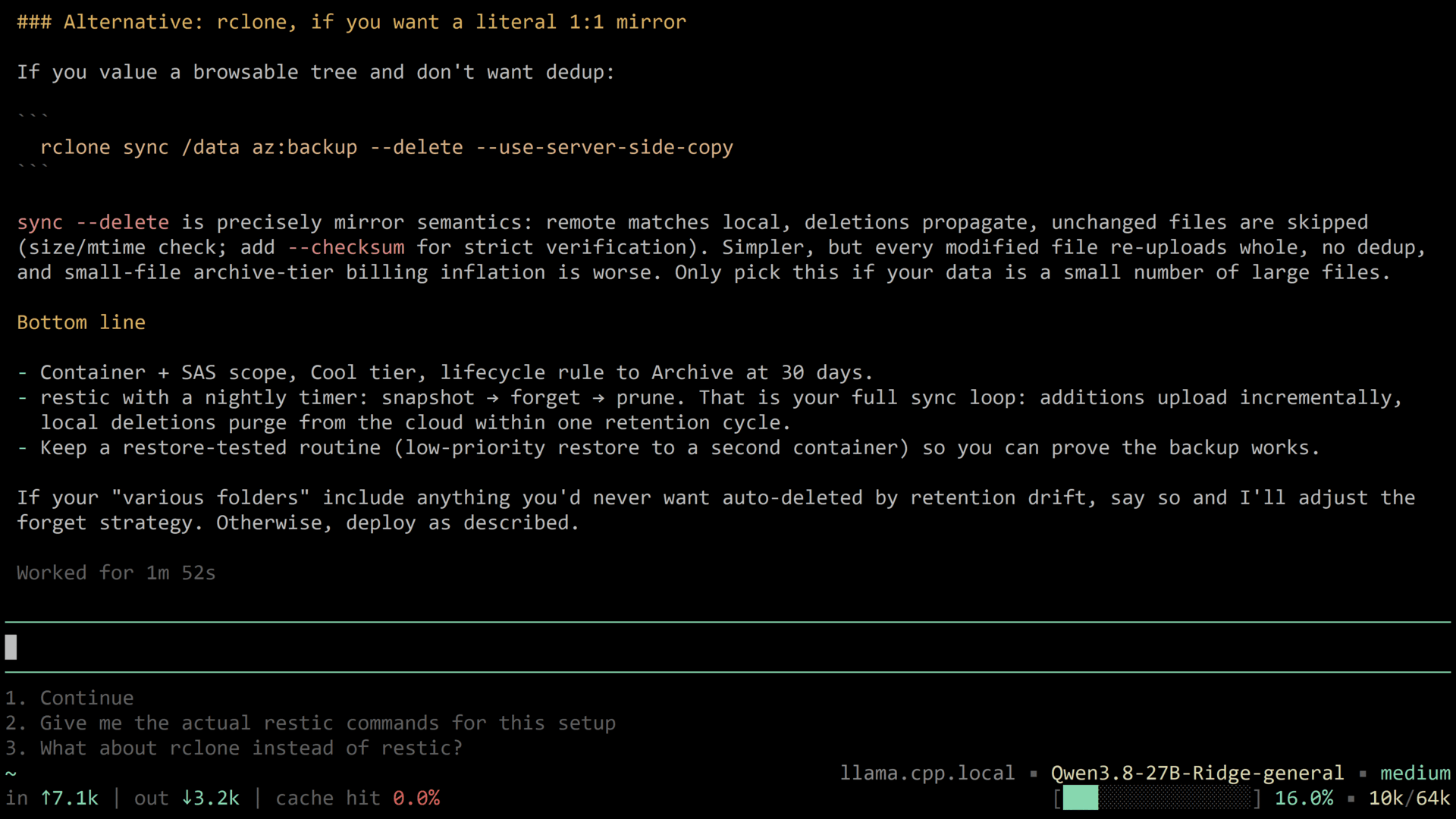Click the "### Alternative: rclone" heading

(x=351, y=22)
